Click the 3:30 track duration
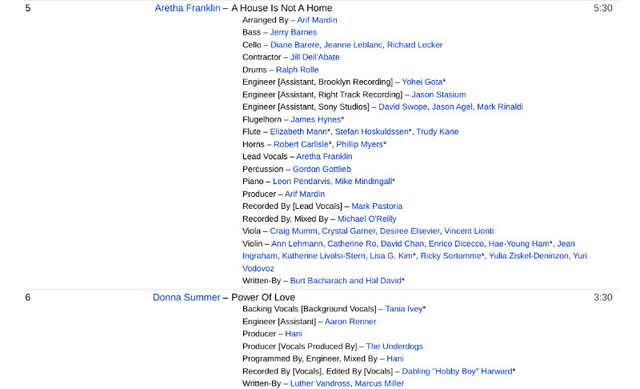This screenshot has width=640, height=389. [x=603, y=298]
